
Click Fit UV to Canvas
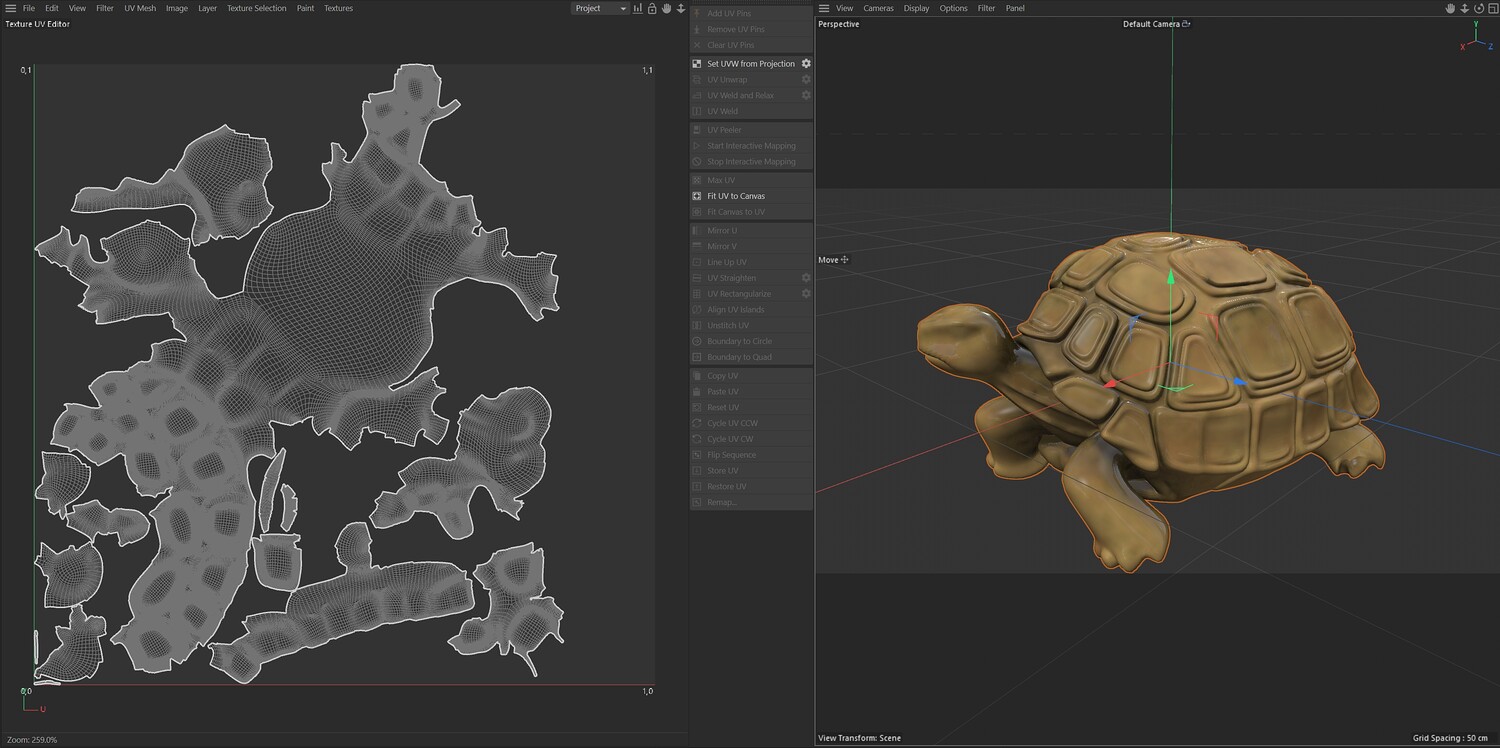point(736,196)
